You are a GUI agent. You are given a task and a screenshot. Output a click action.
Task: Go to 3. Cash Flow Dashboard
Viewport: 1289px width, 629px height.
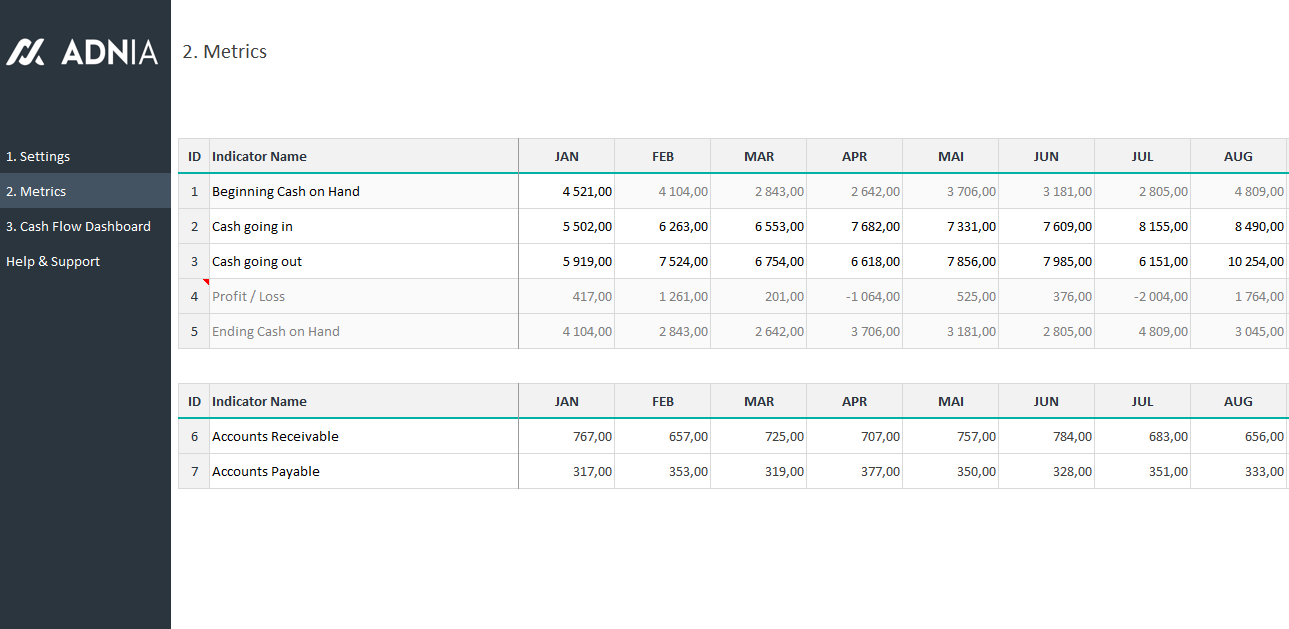(78, 226)
